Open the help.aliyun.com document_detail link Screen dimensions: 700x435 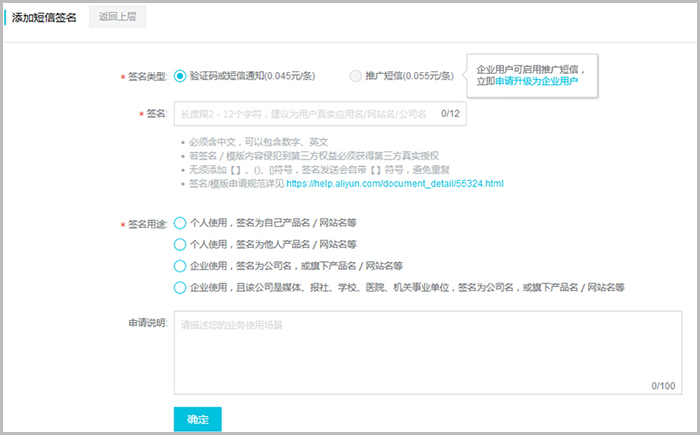[x=394, y=184]
